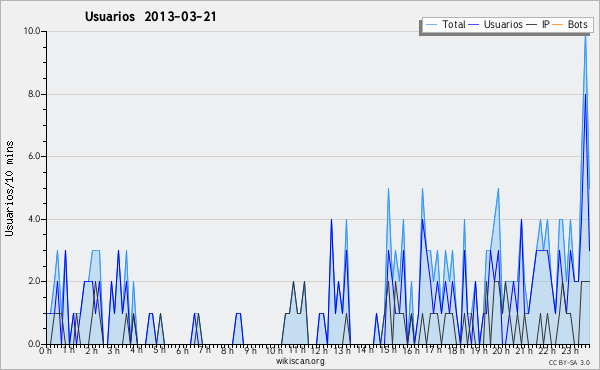Click the '6 h' x-axis label
600x370 pixels.
[182, 351]
